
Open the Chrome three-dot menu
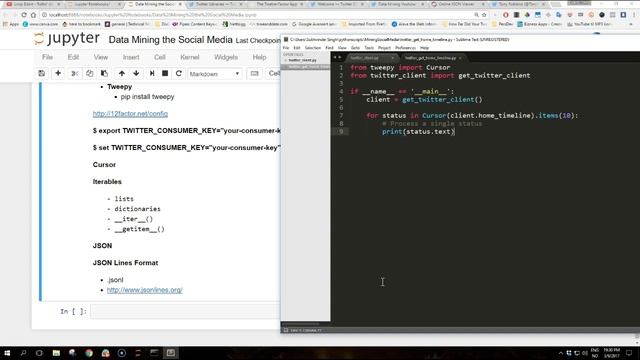coord(634,15)
